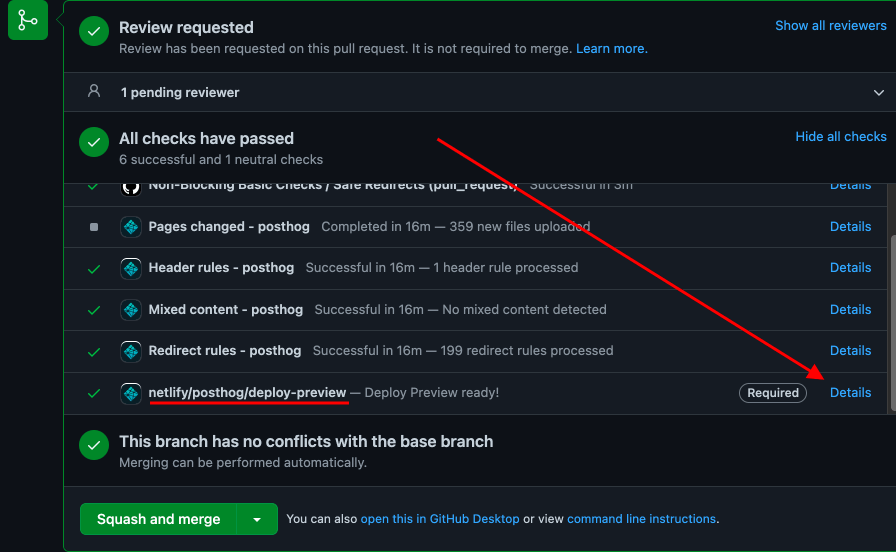Collapse checks with Hide all checks
The width and height of the screenshot is (896, 552).
[x=840, y=137]
